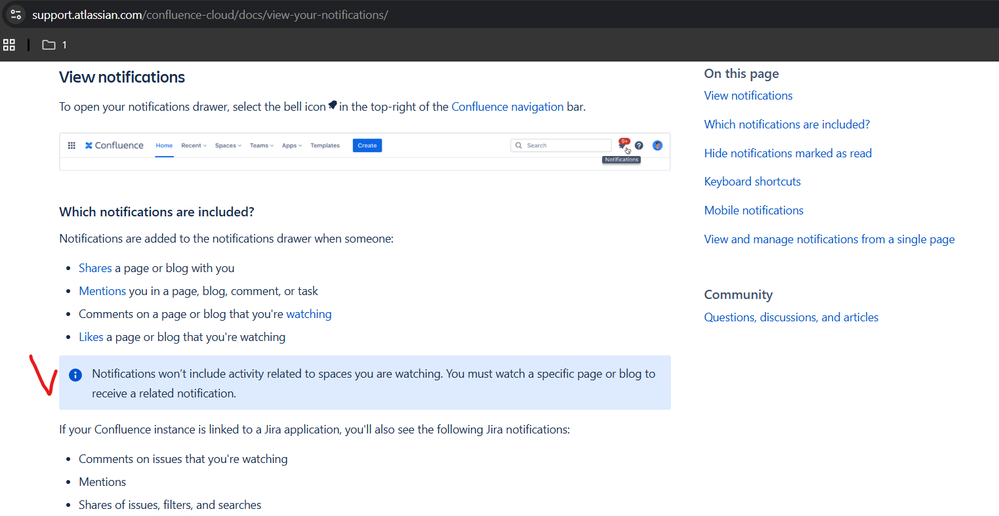Click the On this page heading
Viewport: 999px width, 516px height.
click(x=742, y=74)
